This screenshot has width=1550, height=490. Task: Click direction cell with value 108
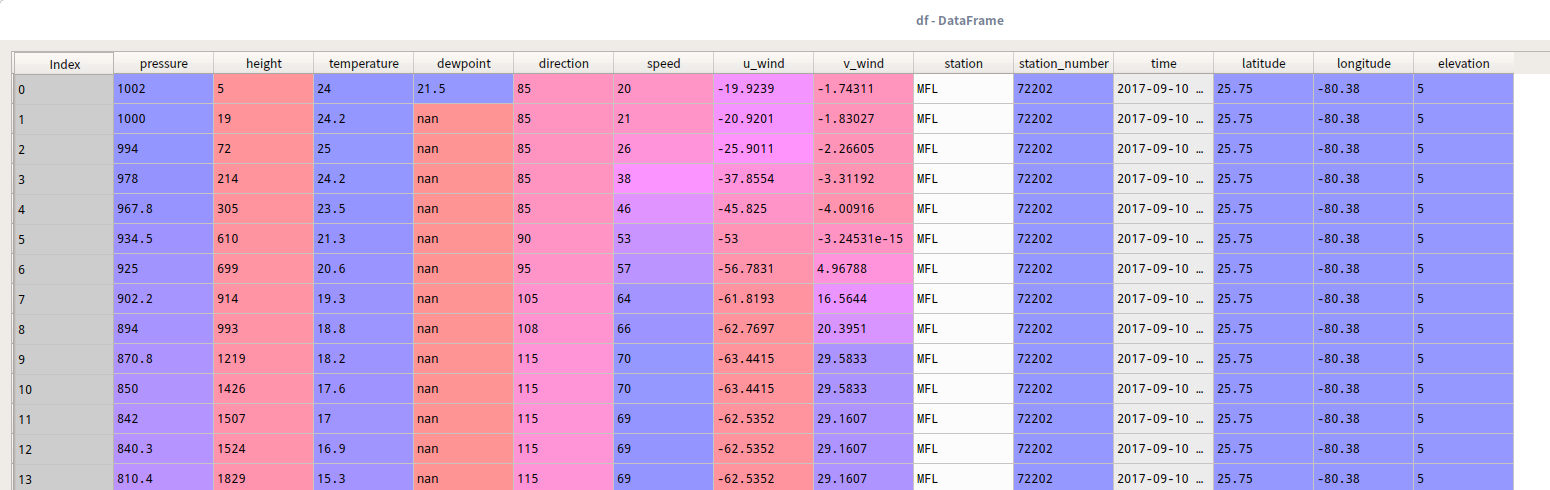(x=563, y=329)
